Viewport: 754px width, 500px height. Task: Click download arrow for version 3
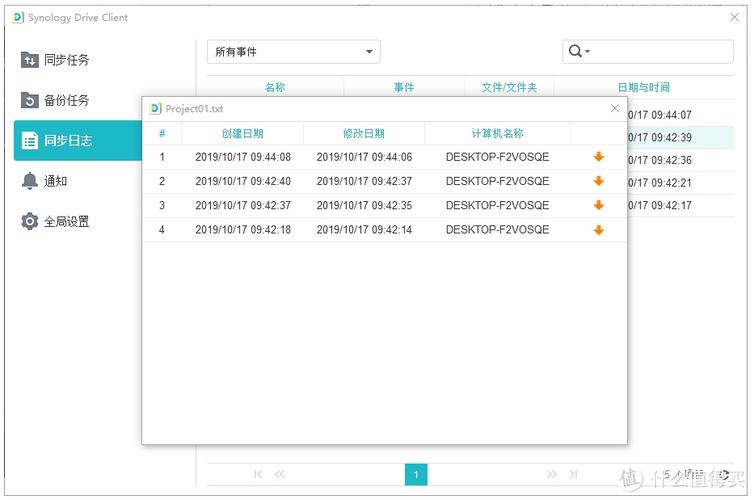[598, 205]
